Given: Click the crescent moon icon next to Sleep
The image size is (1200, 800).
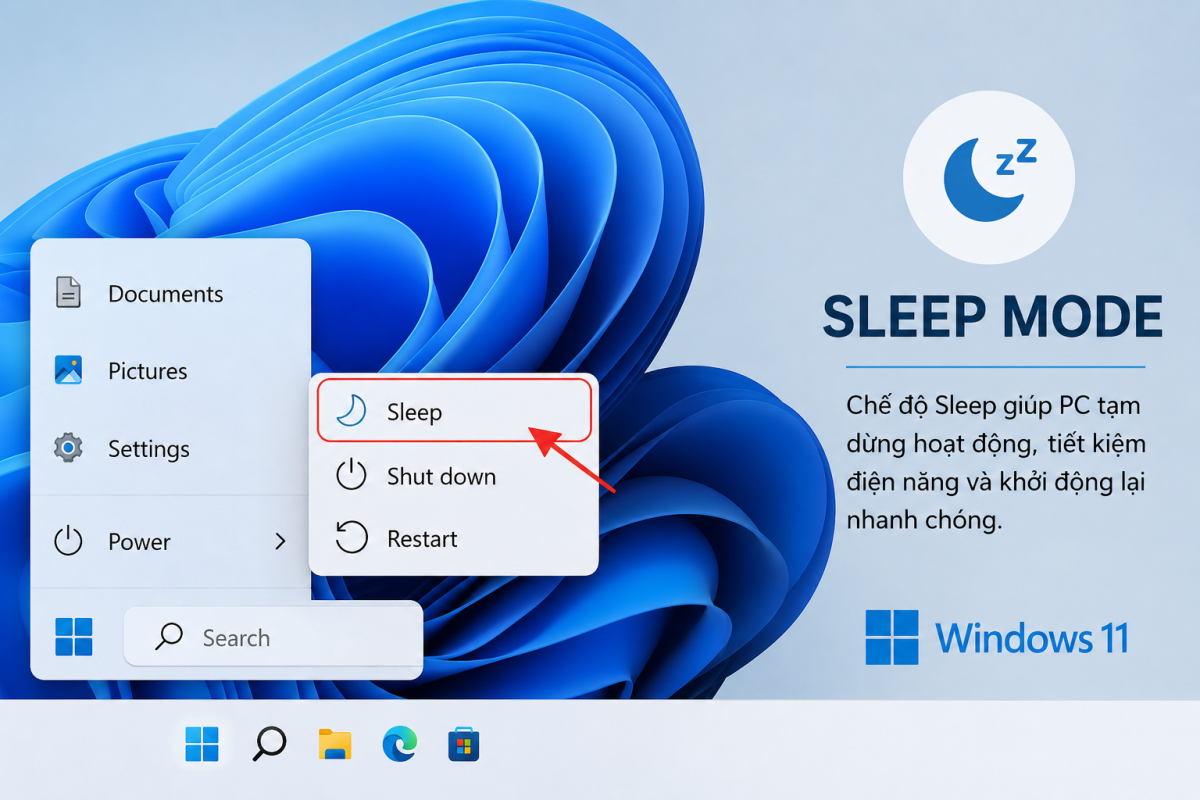Looking at the screenshot, I should click(x=351, y=411).
